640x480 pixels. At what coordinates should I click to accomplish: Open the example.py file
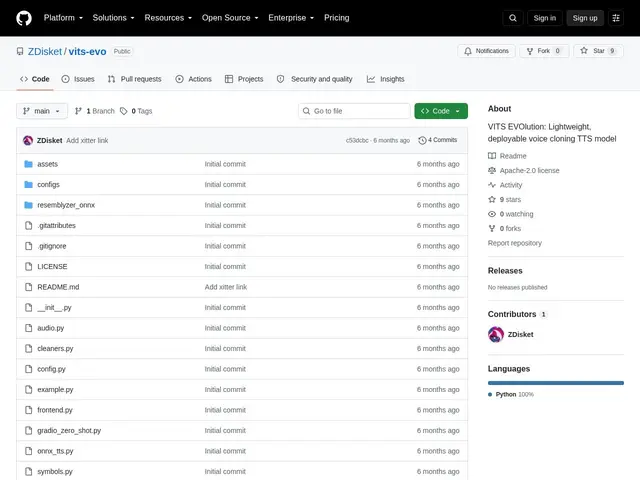click(x=55, y=389)
